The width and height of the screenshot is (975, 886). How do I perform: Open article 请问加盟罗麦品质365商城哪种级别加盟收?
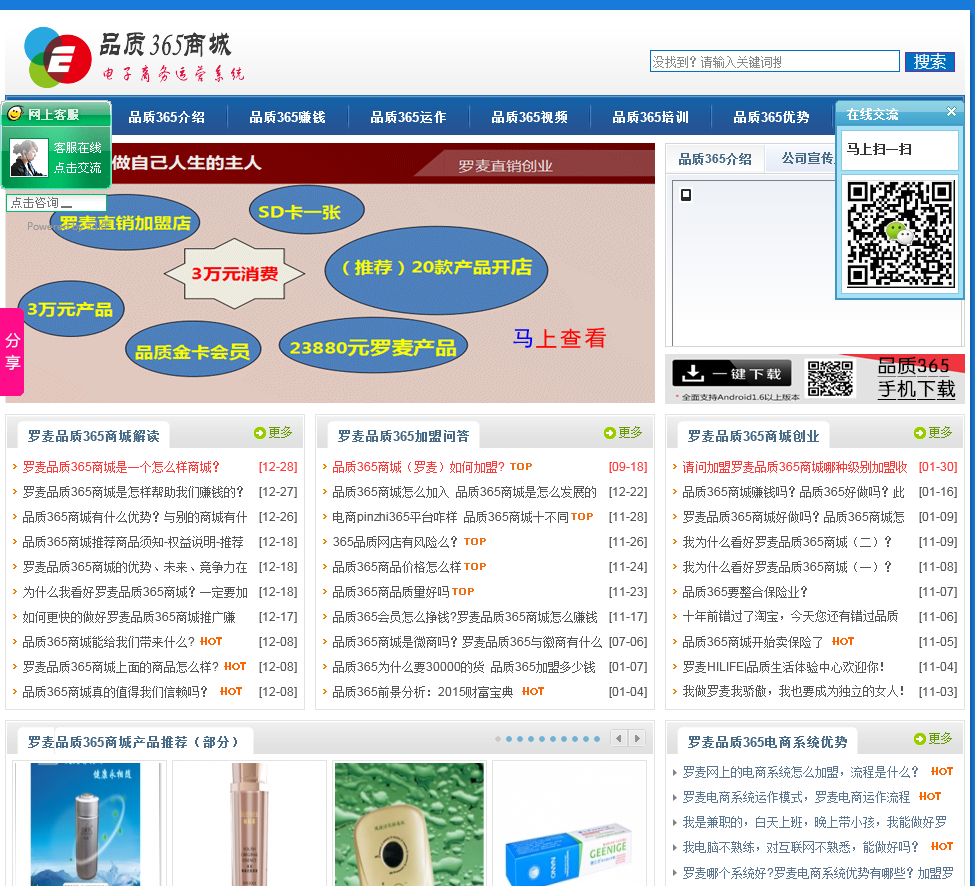point(795,467)
